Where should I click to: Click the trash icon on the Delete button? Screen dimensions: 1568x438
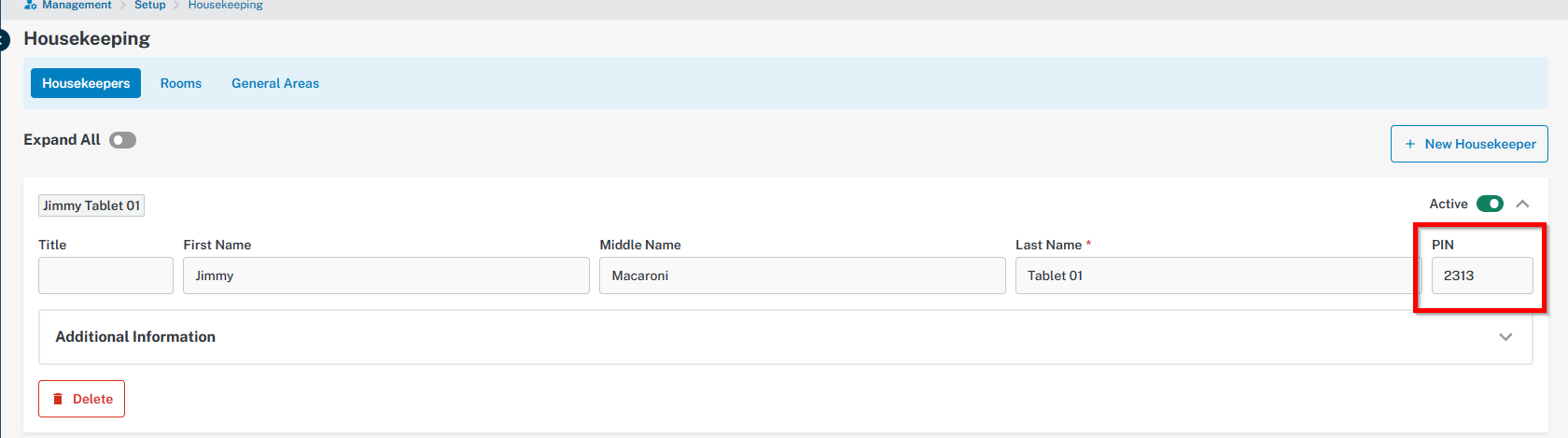[x=58, y=399]
